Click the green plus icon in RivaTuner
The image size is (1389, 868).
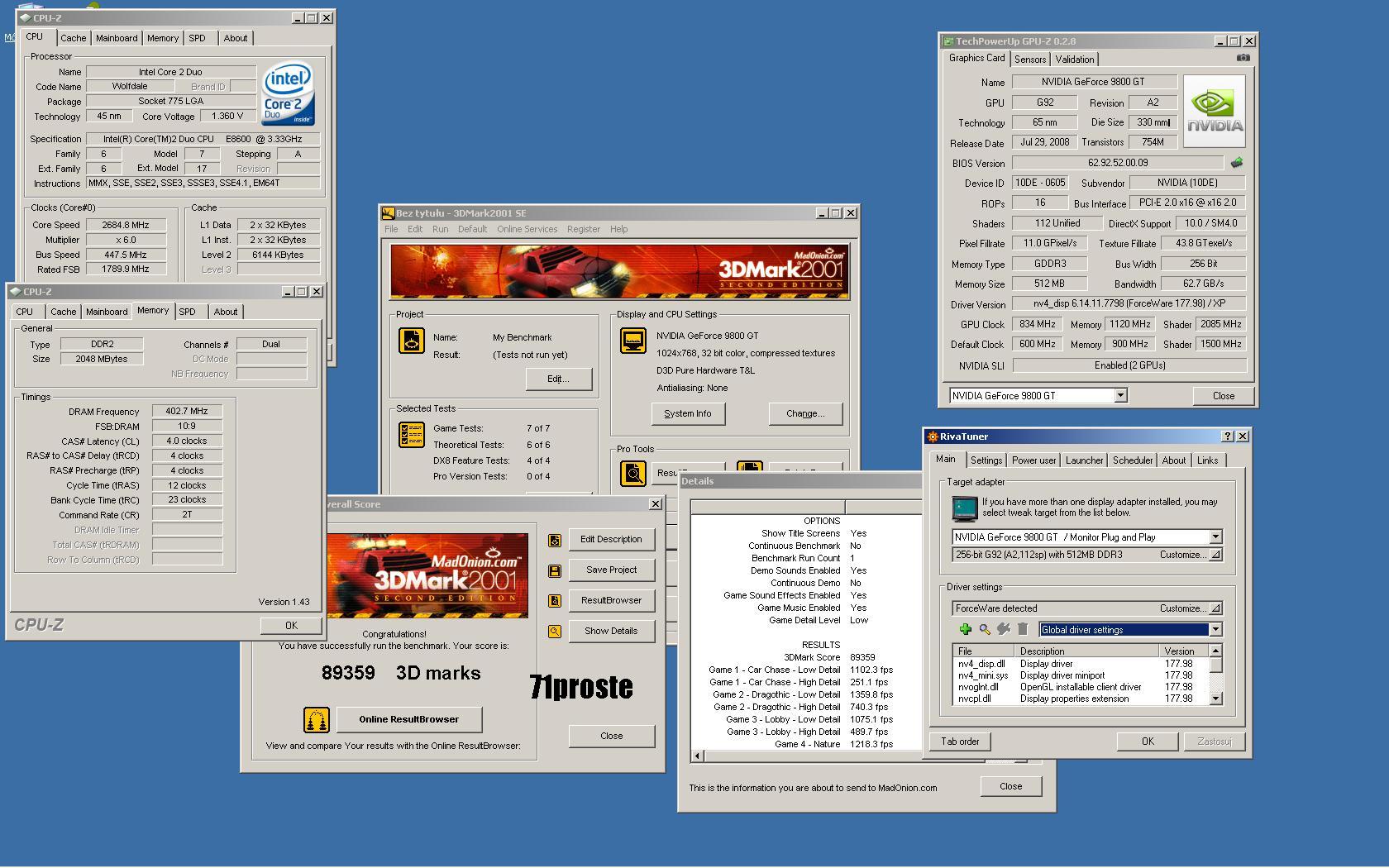[965, 629]
